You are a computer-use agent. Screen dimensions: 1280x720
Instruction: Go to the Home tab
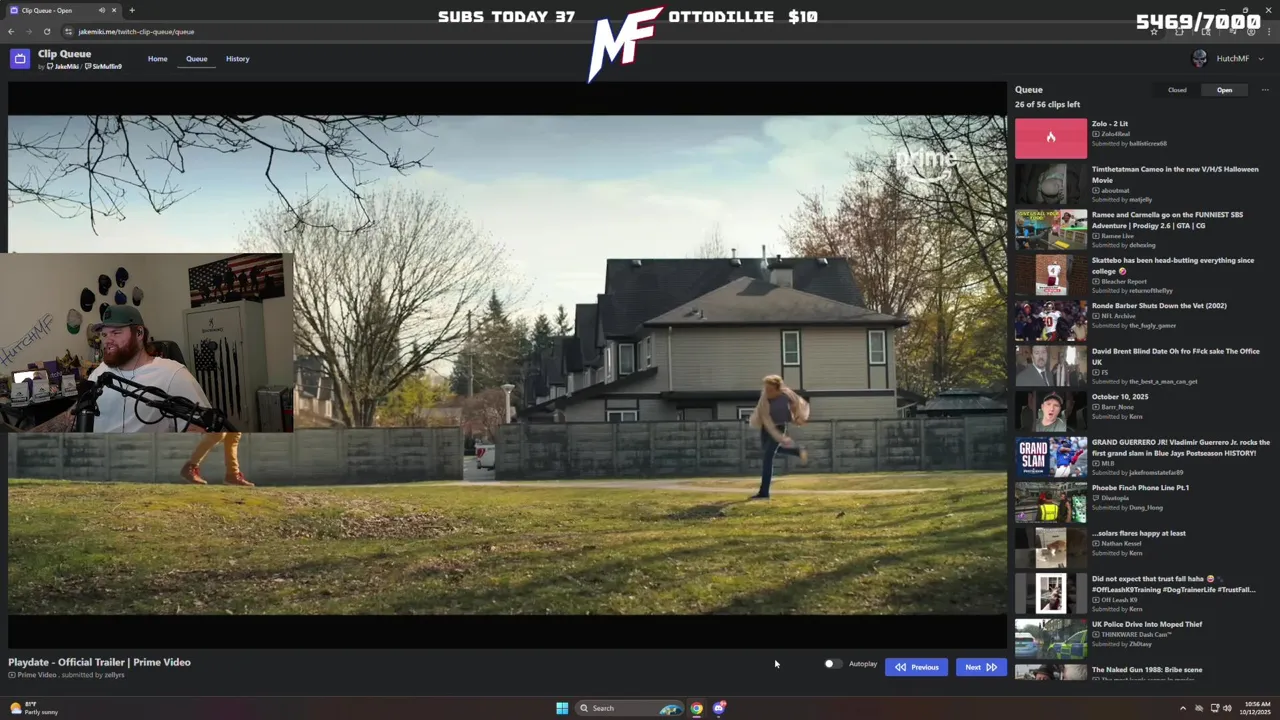click(158, 59)
